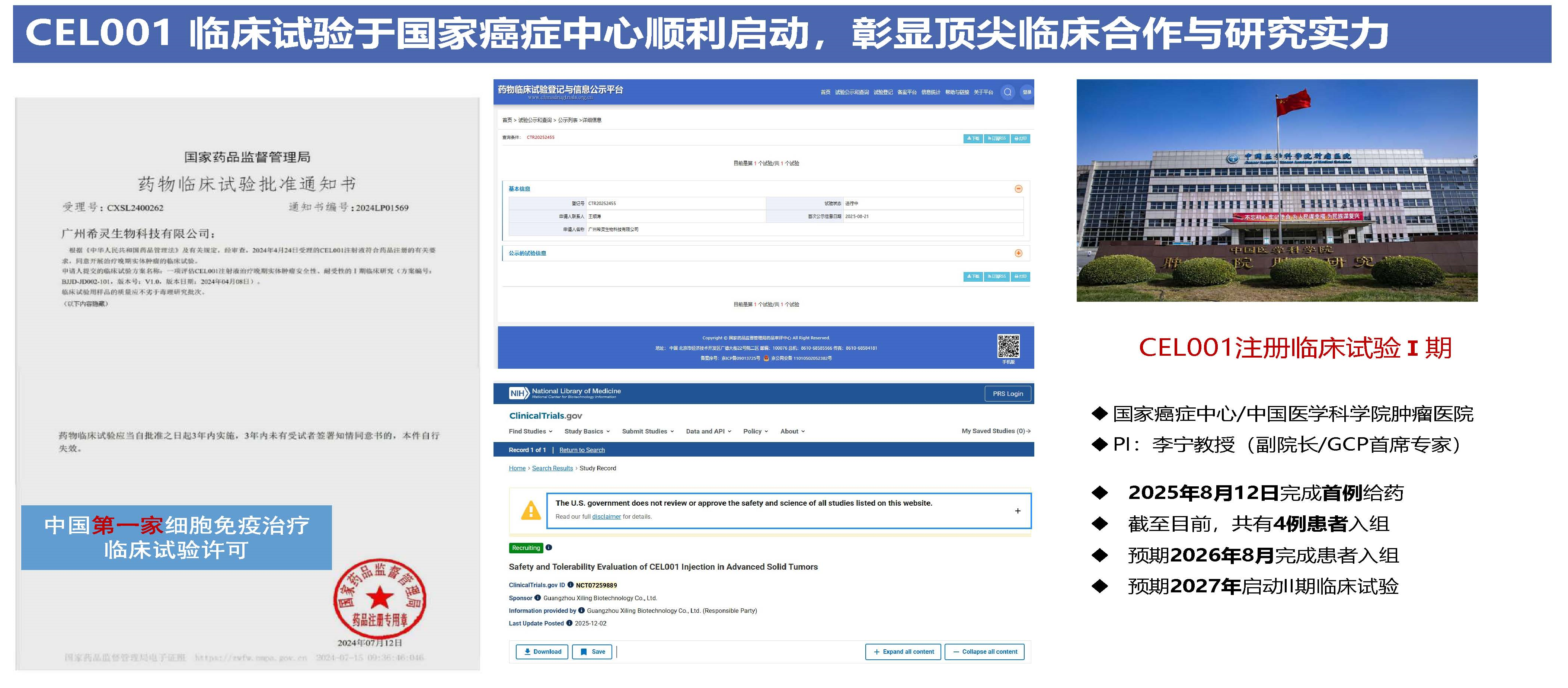The height and width of the screenshot is (688, 1568).
Task: Open the Find Studies dropdown menu
Action: click(530, 431)
